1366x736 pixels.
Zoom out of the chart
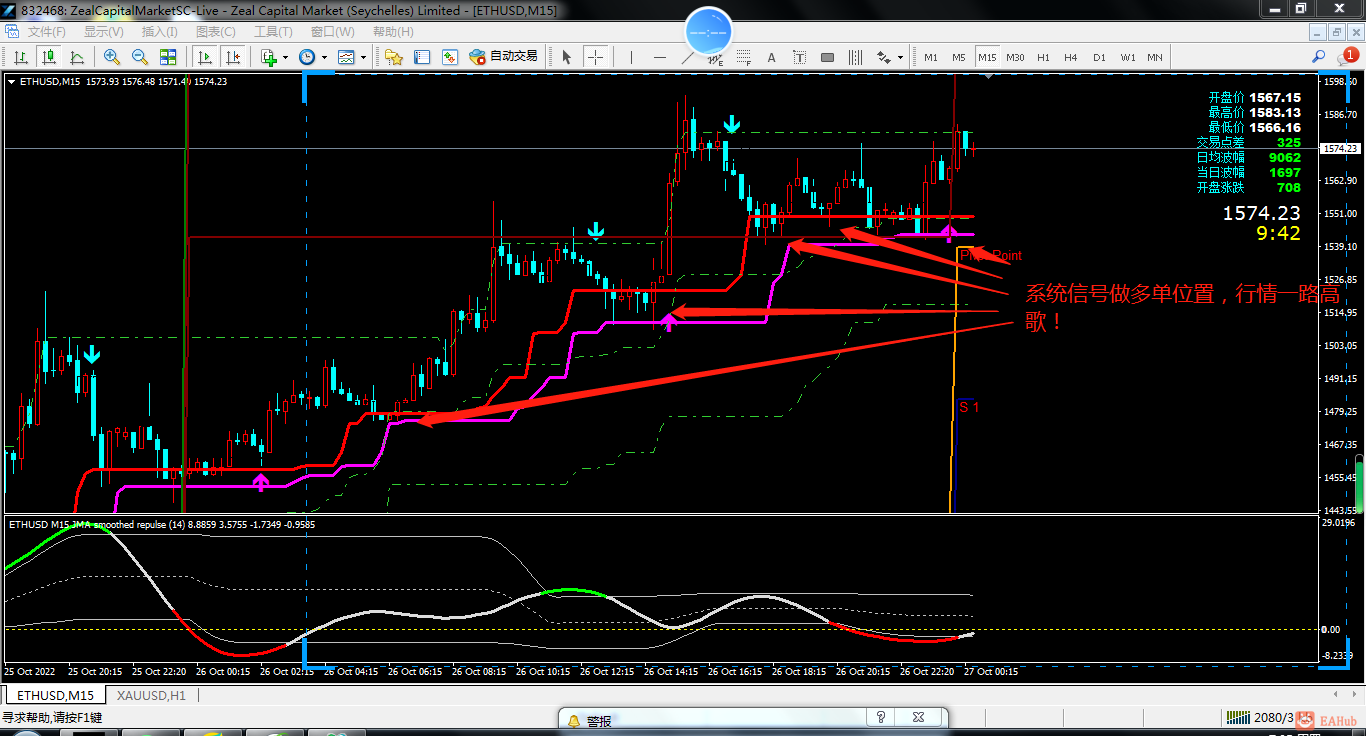140,57
